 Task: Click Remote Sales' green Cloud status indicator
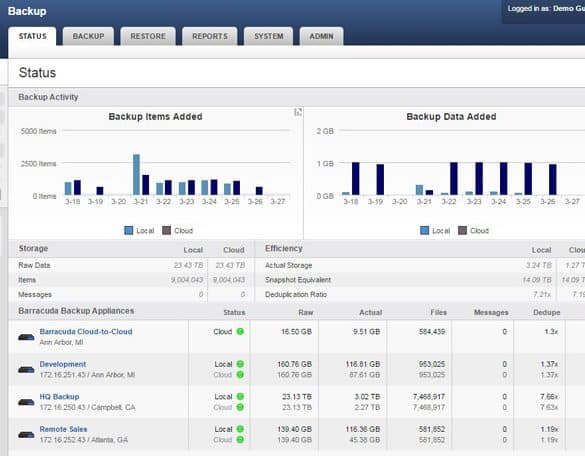(240, 440)
